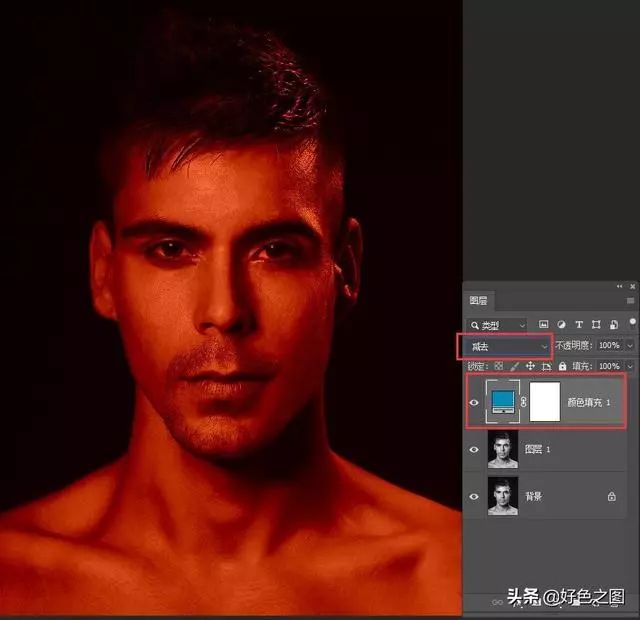Click the lock image pixels brush icon
This screenshot has width=640, height=620.
point(513,366)
